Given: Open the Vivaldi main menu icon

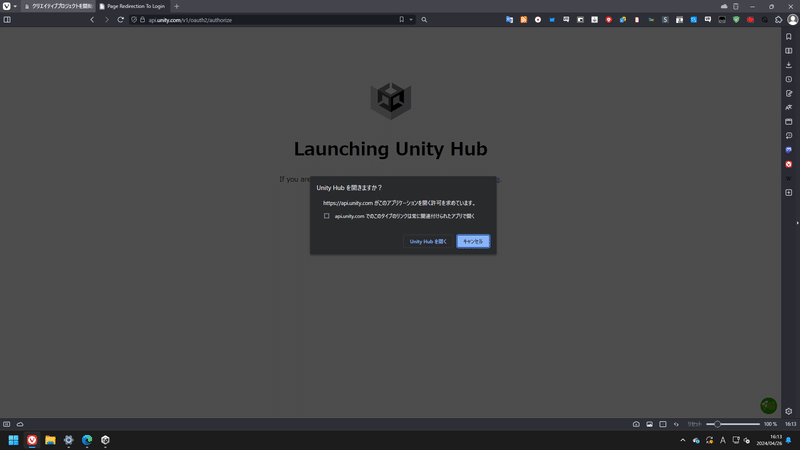Looking at the screenshot, I should point(7,6).
